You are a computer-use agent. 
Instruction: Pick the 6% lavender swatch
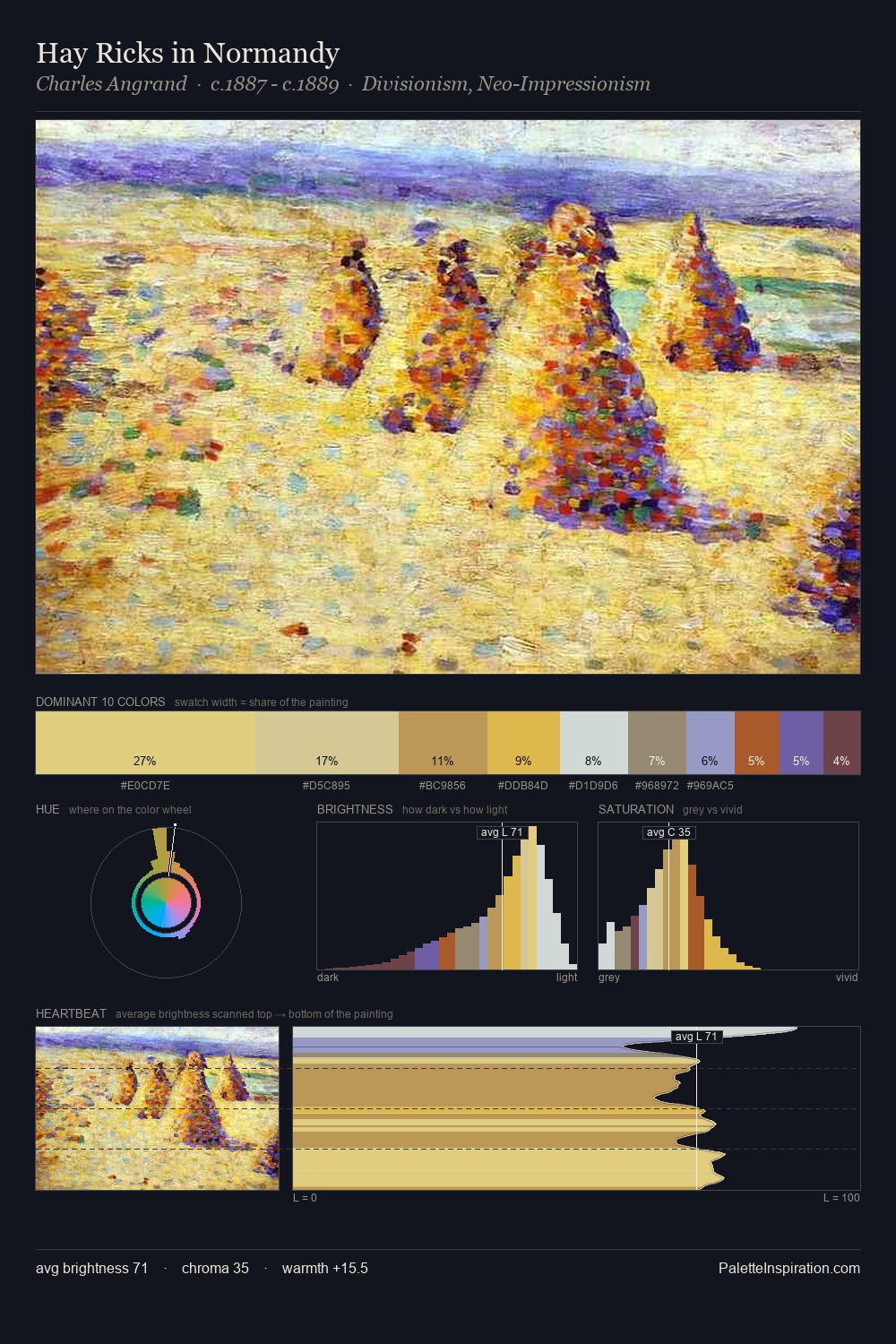(x=711, y=743)
